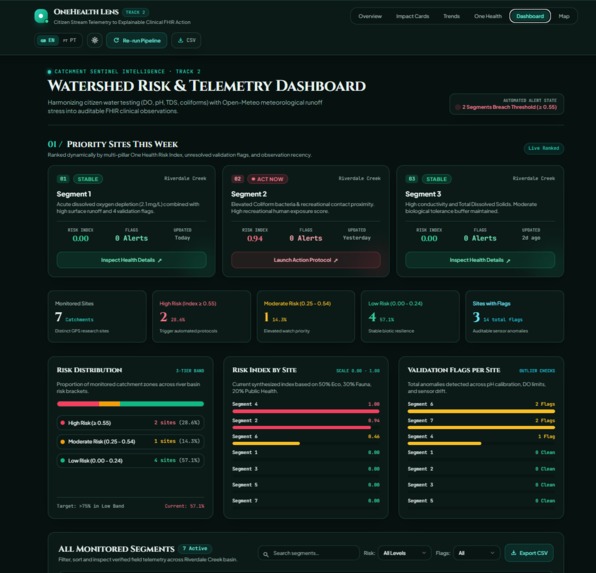The height and width of the screenshot is (573, 596).
Task: Switch to the Map tab
Action: point(564,16)
